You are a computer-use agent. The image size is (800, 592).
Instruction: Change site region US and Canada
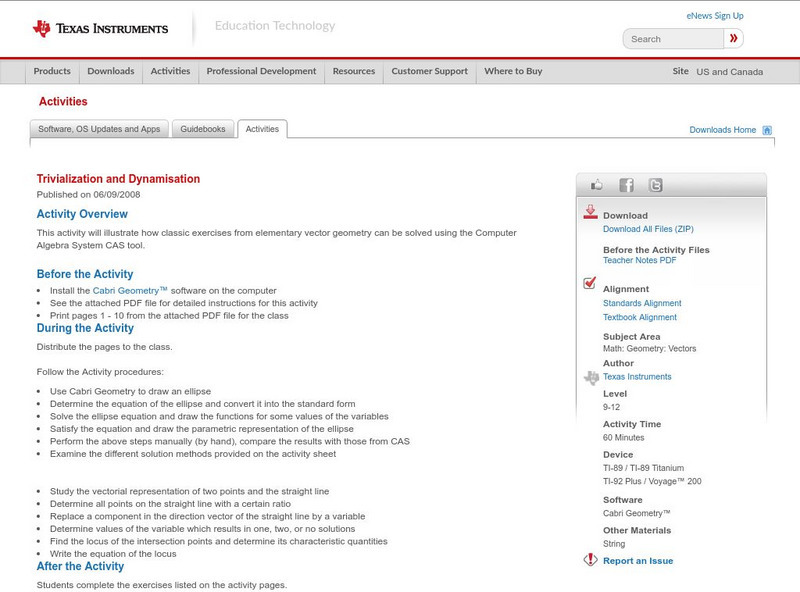tap(730, 72)
